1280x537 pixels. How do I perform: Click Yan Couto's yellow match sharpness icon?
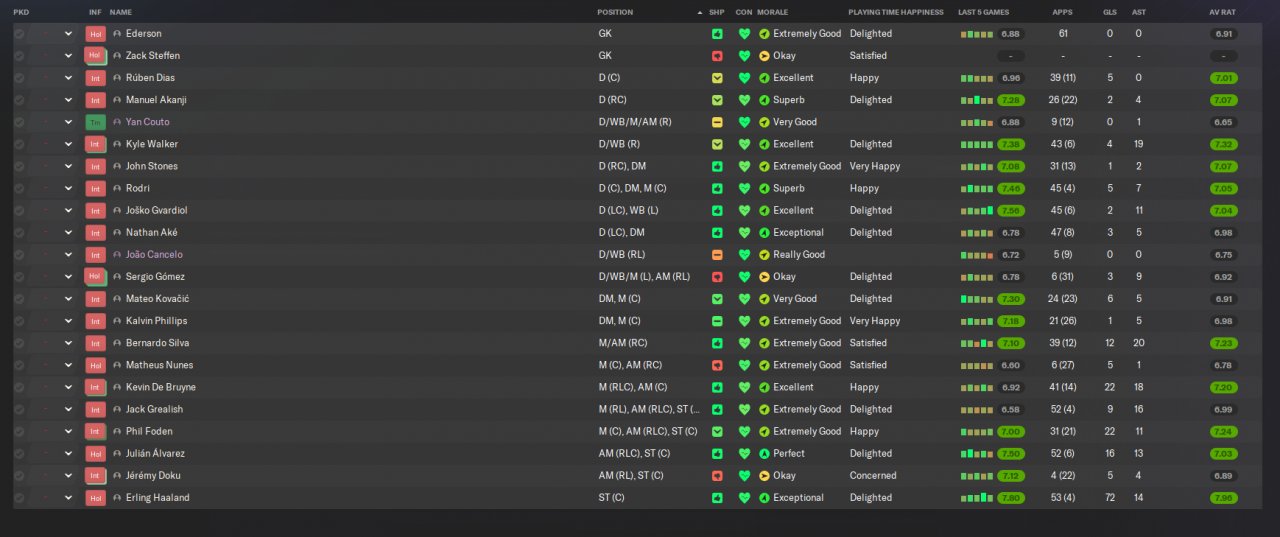coord(717,122)
